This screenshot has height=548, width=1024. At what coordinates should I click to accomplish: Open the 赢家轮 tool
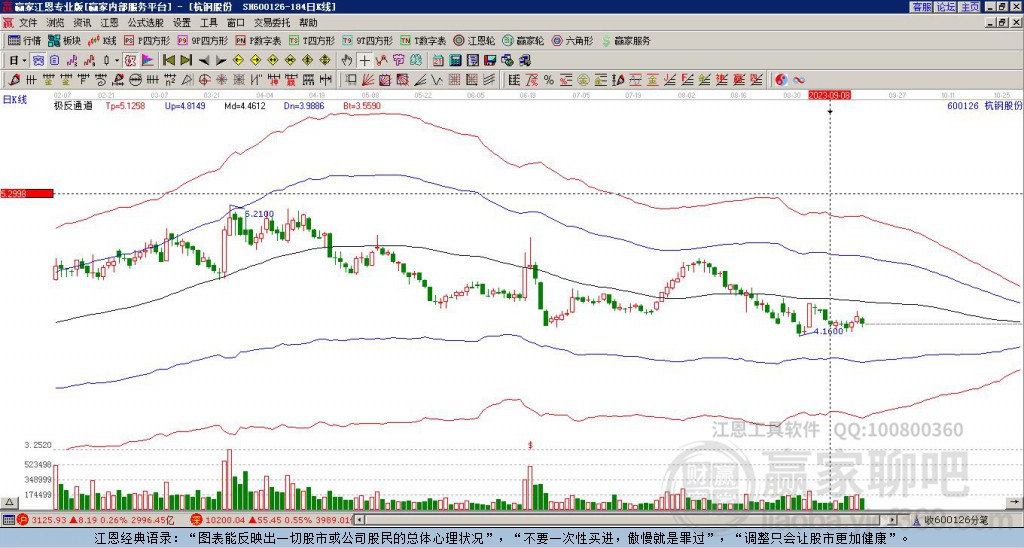point(523,41)
